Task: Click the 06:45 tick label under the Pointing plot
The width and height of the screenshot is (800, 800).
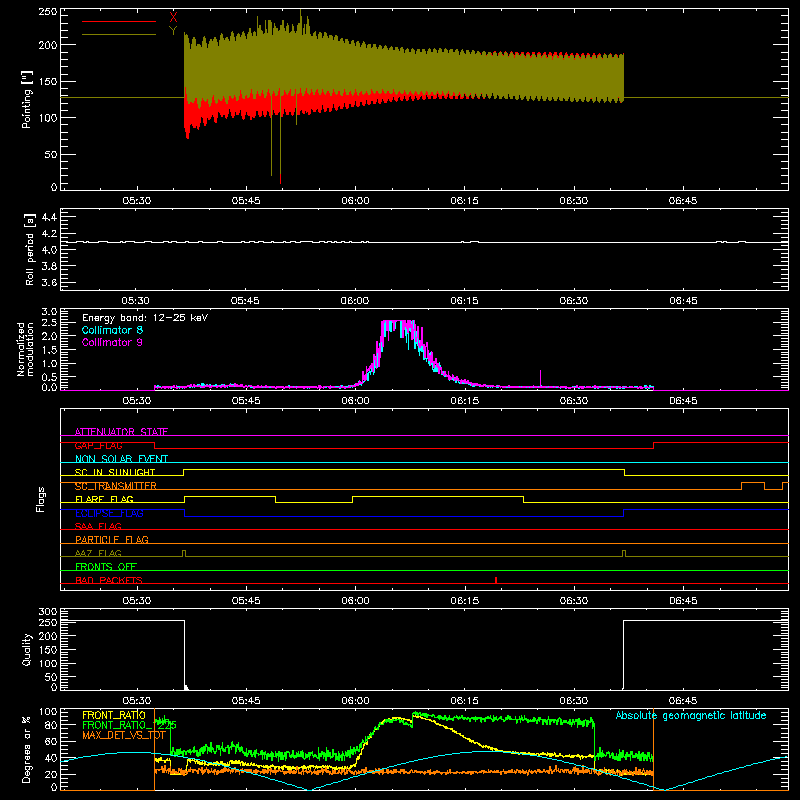Action: [683, 201]
